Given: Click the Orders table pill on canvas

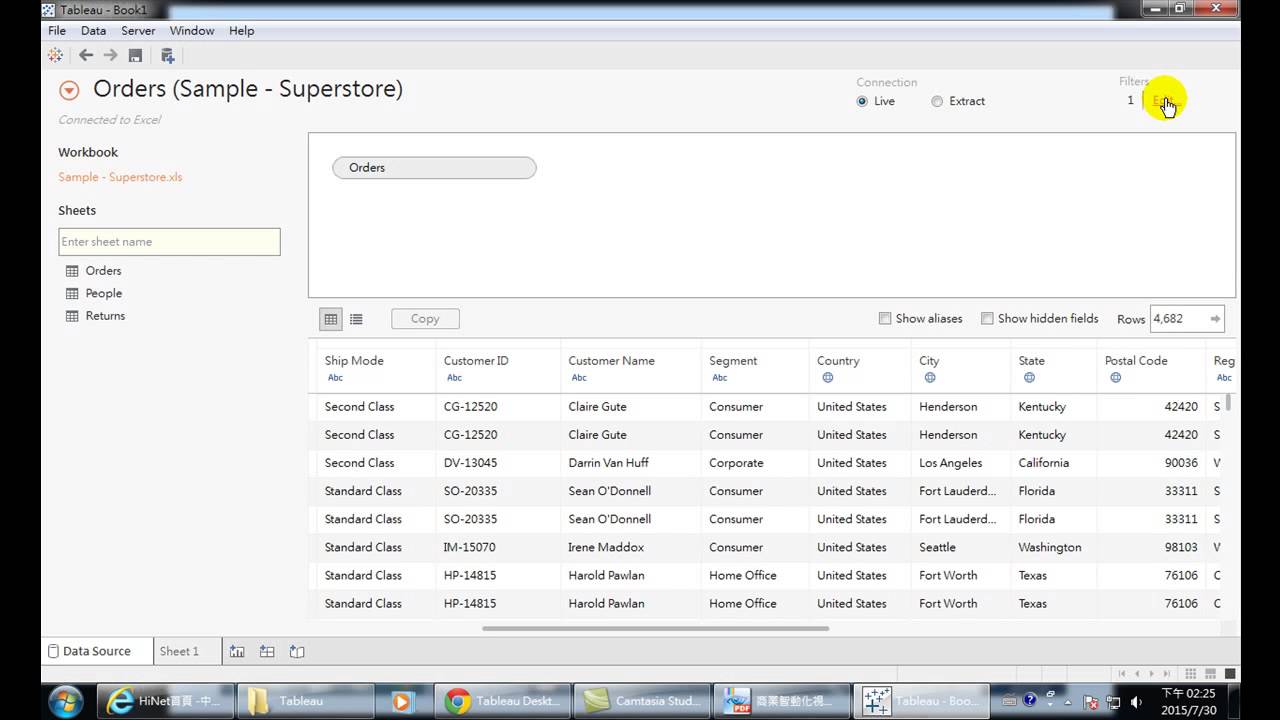Looking at the screenshot, I should coord(434,168).
